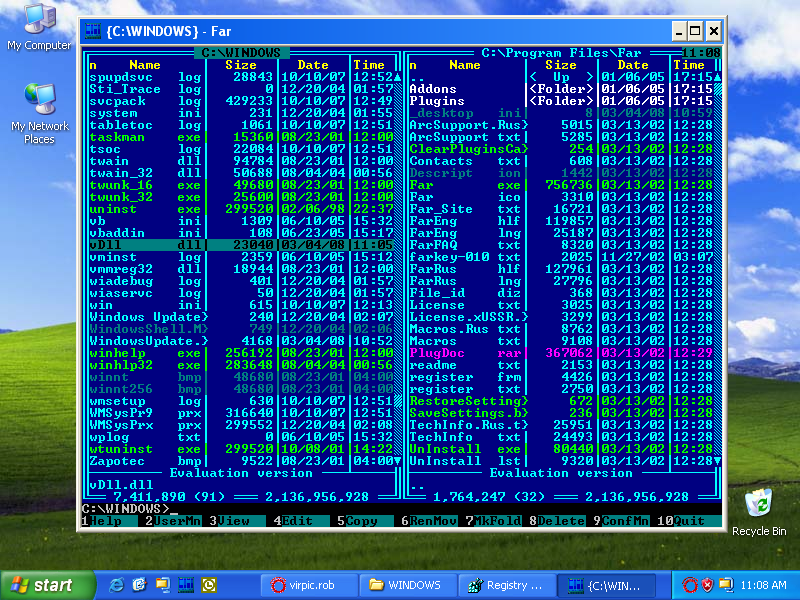This screenshot has height=600, width=800.
Task: Activate the {C:\WIN... Far taskbar button
Action: (x=605, y=585)
